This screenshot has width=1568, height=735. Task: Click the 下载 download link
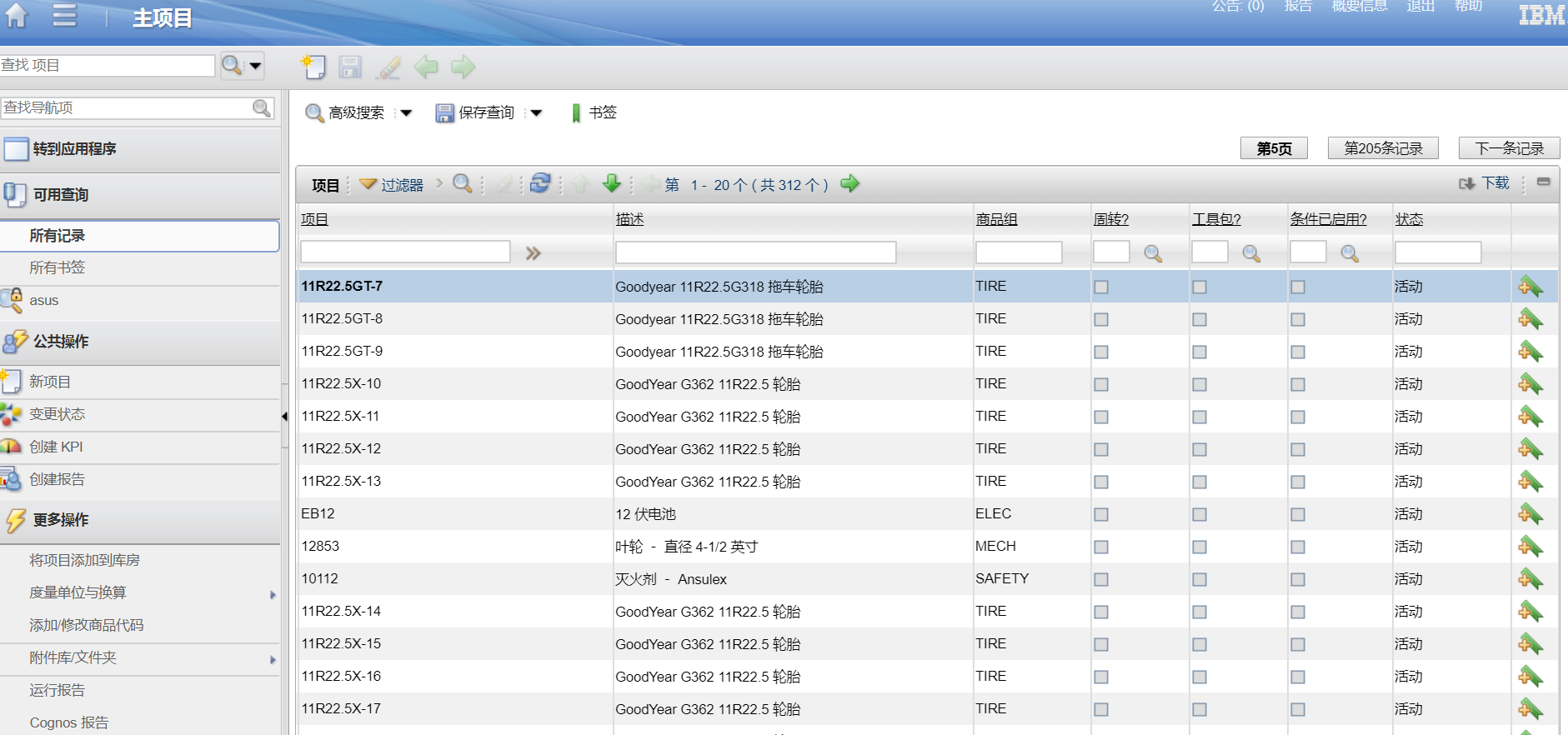(x=1485, y=182)
